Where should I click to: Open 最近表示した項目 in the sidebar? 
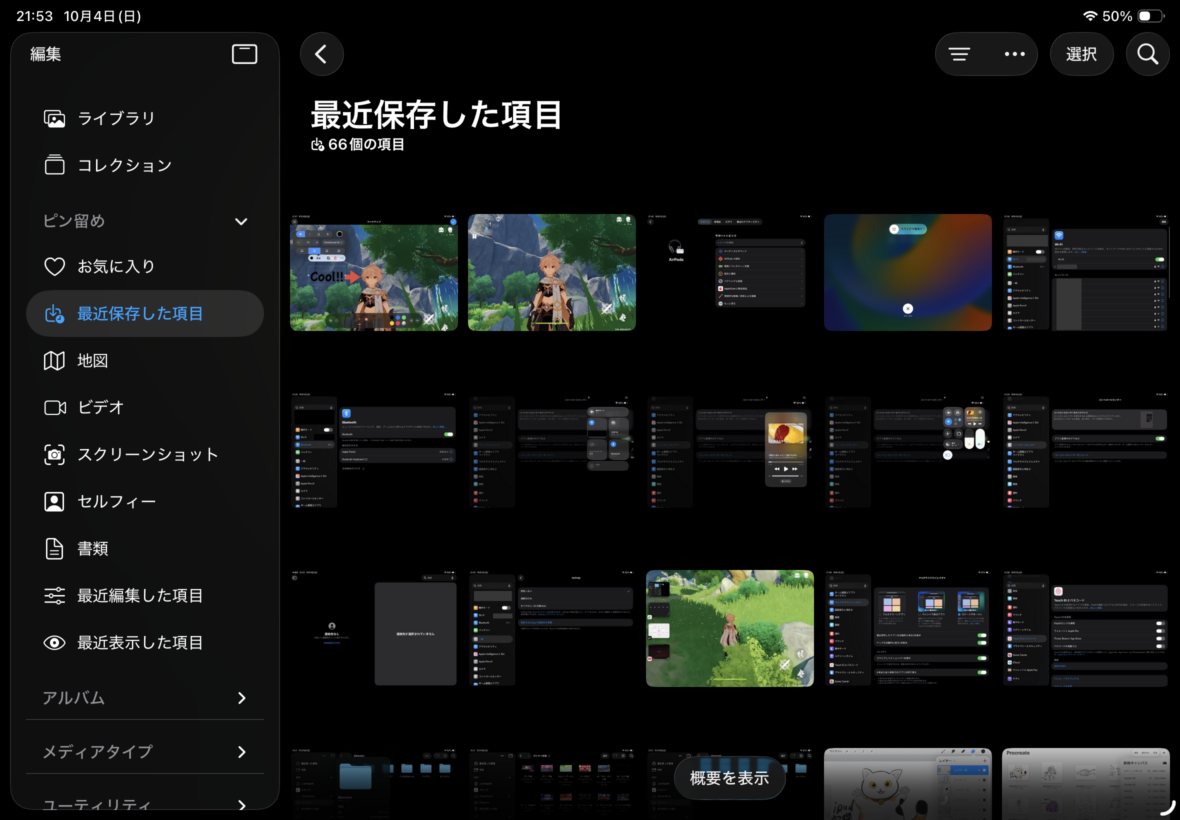tap(144, 642)
